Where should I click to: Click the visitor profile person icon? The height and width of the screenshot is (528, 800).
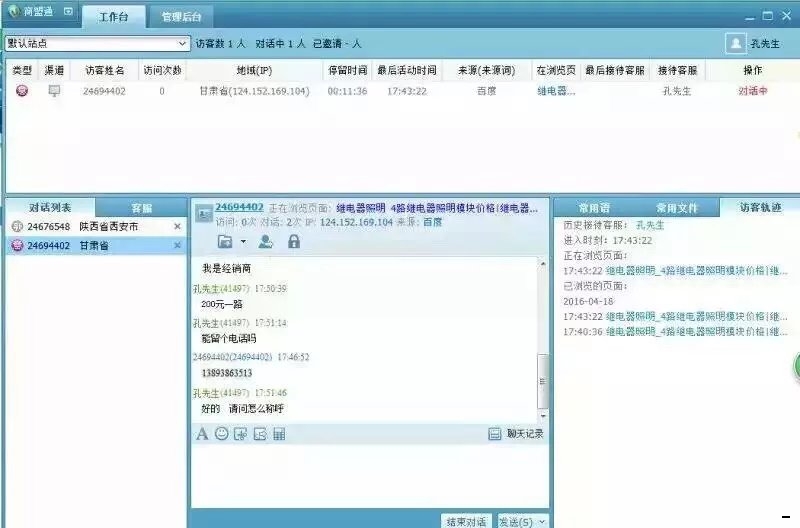[x=265, y=241]
